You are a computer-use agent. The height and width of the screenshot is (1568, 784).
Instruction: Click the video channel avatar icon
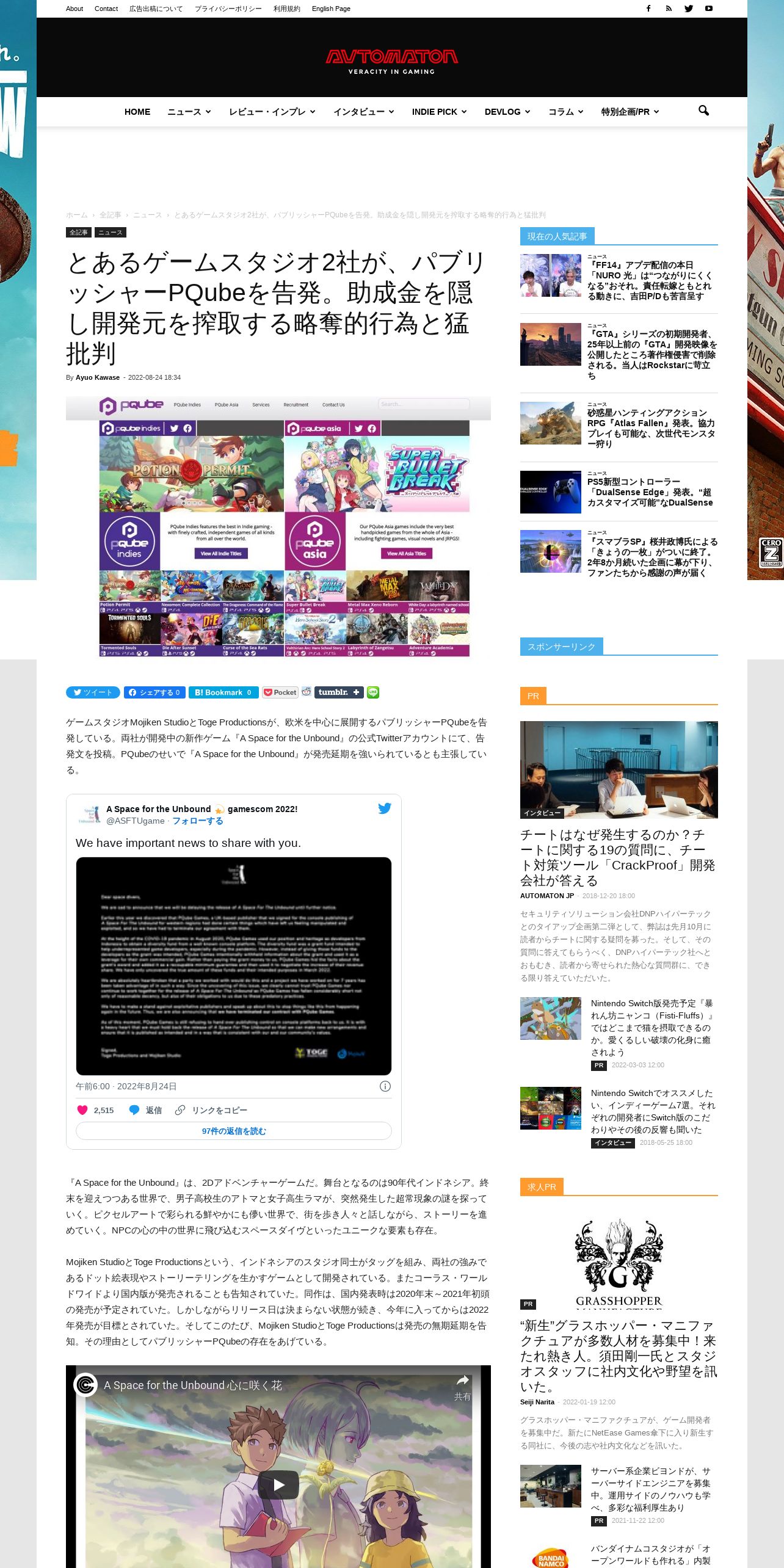click(x=85, y=1385)
